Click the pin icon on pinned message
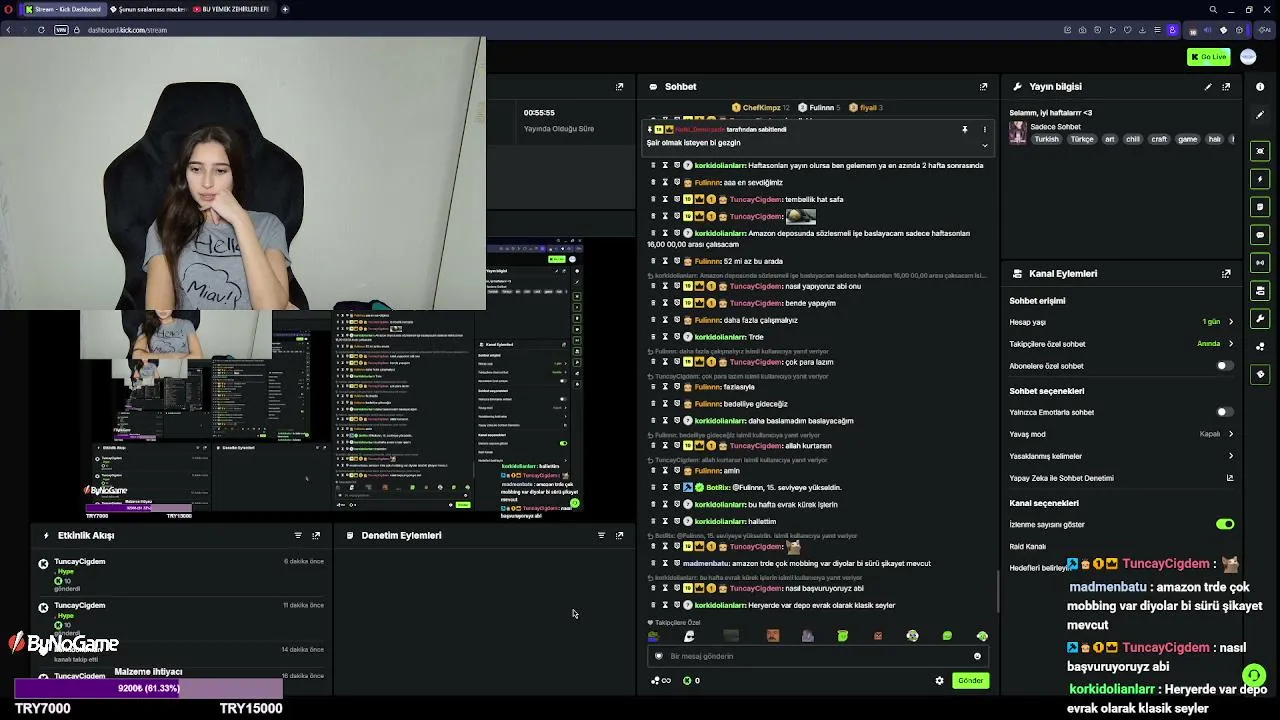The height and width of the screenshot is (720, 1280). coord(964,129)
